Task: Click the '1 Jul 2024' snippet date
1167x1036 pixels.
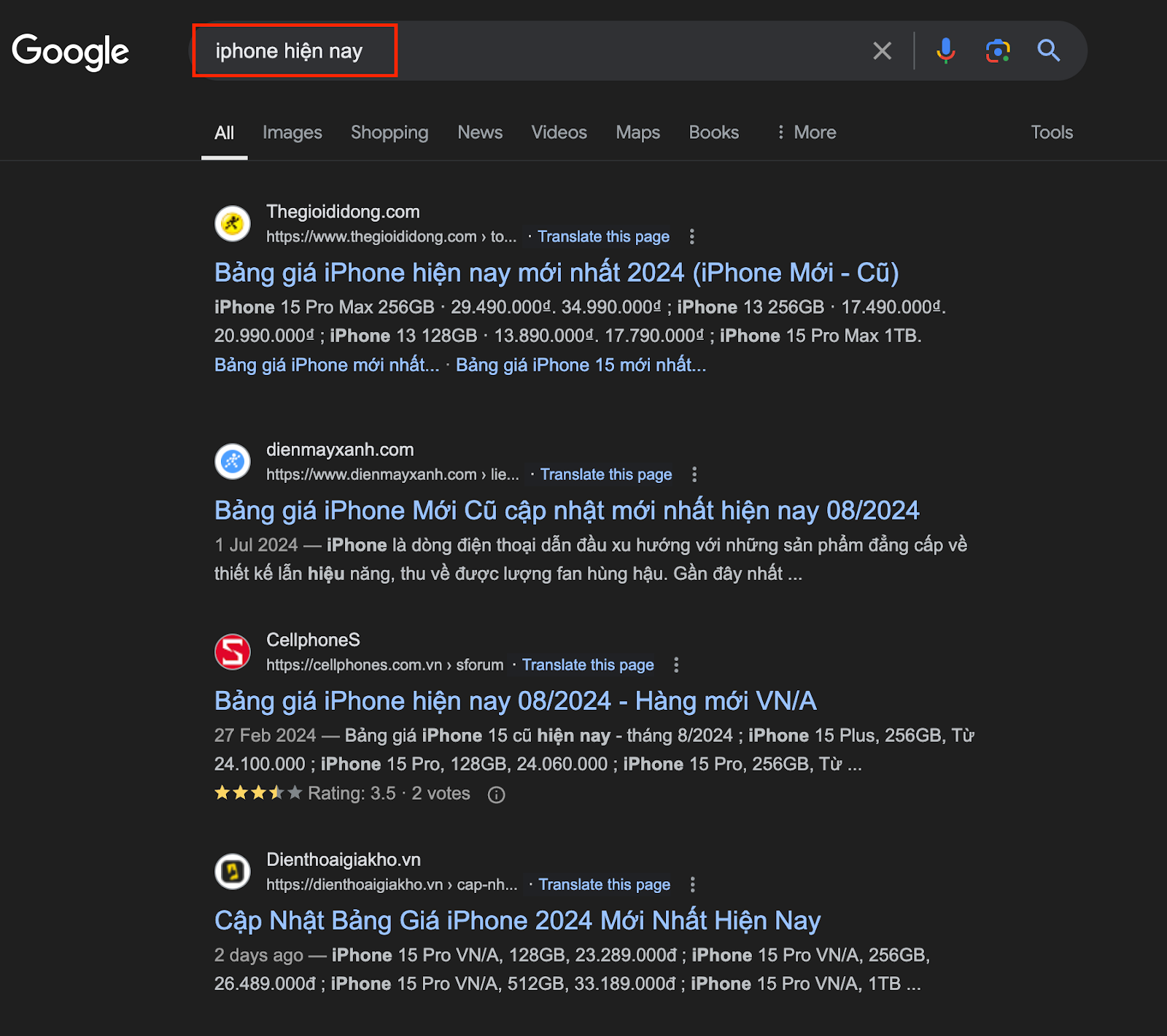Action: point(256,545)
